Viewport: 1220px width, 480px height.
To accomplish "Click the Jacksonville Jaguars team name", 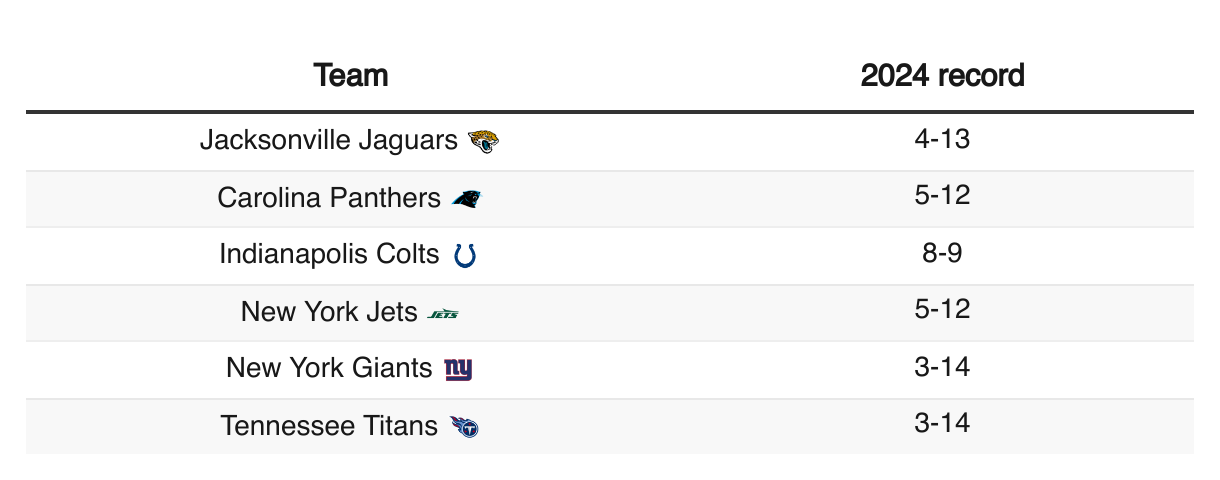I will (x=328, y=140).
